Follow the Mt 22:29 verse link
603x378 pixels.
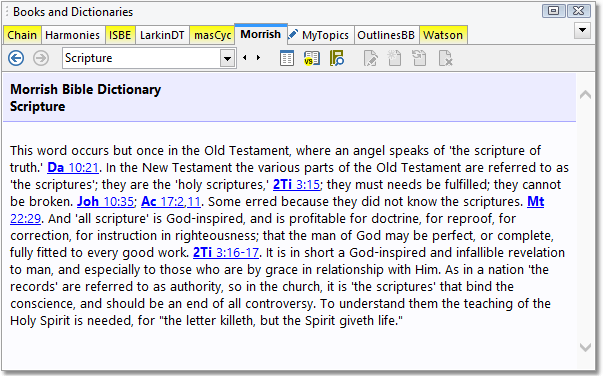tap(535, 201)
